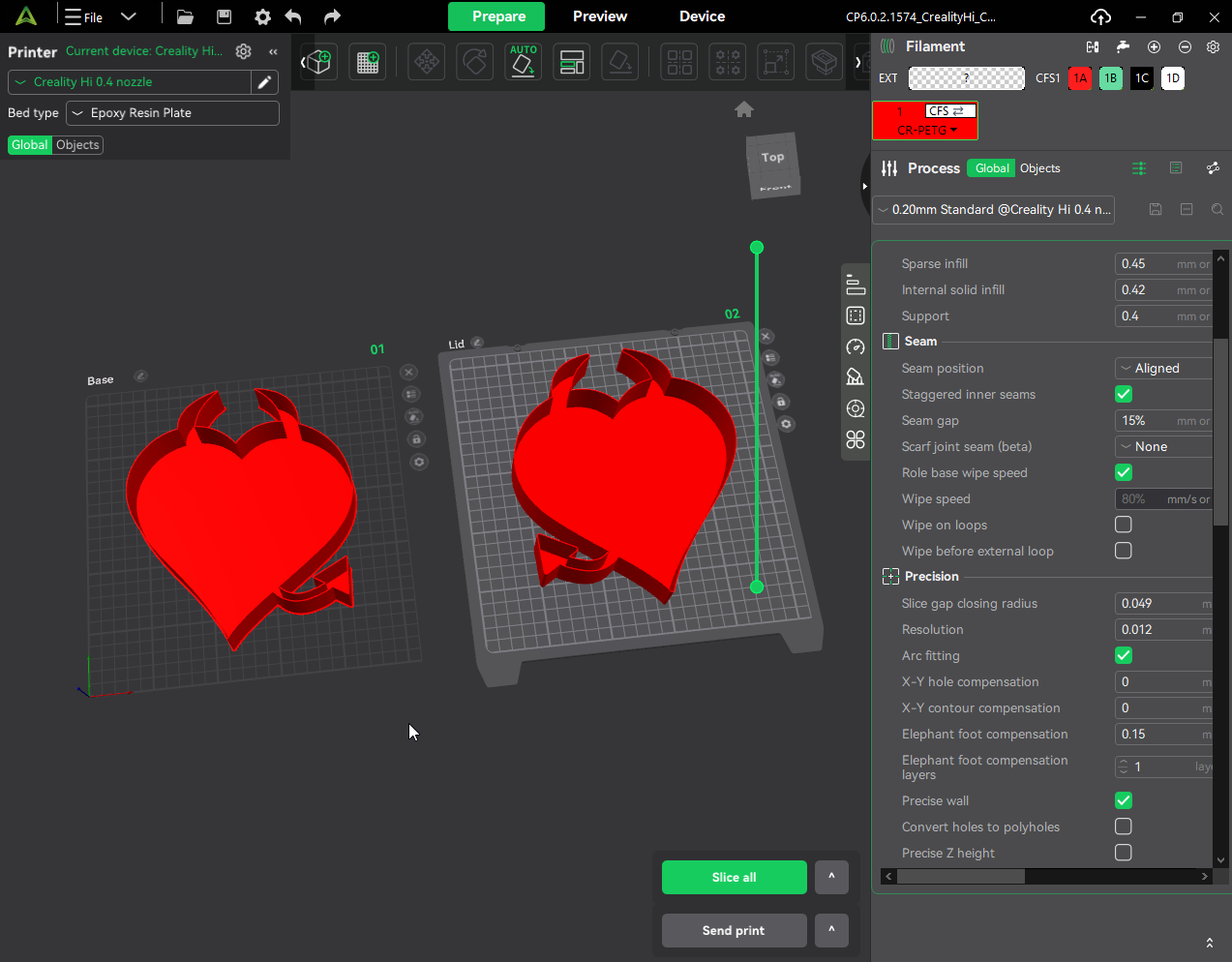1232x962 pixels.
Task: Open the cloud upload icon in title bar
Action: coord(1100,16)
